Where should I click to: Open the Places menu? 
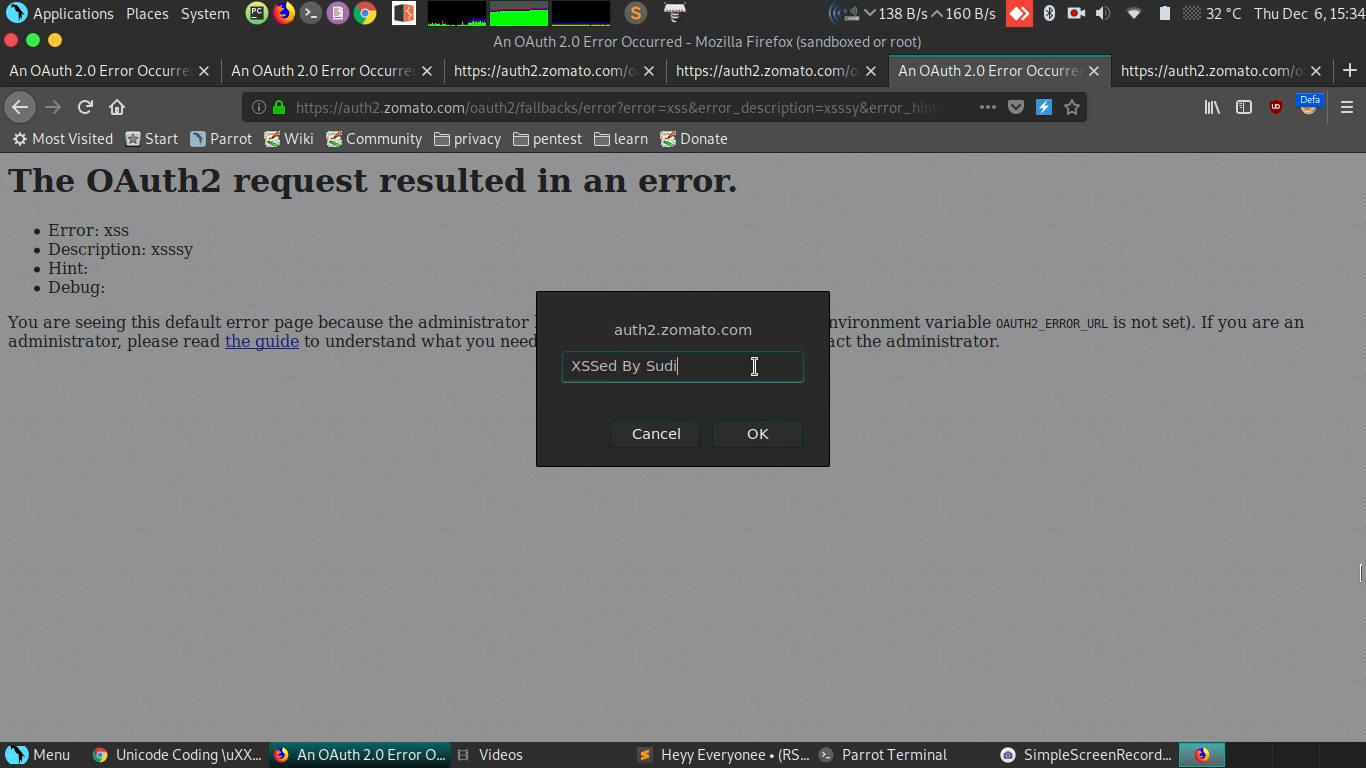147,13
